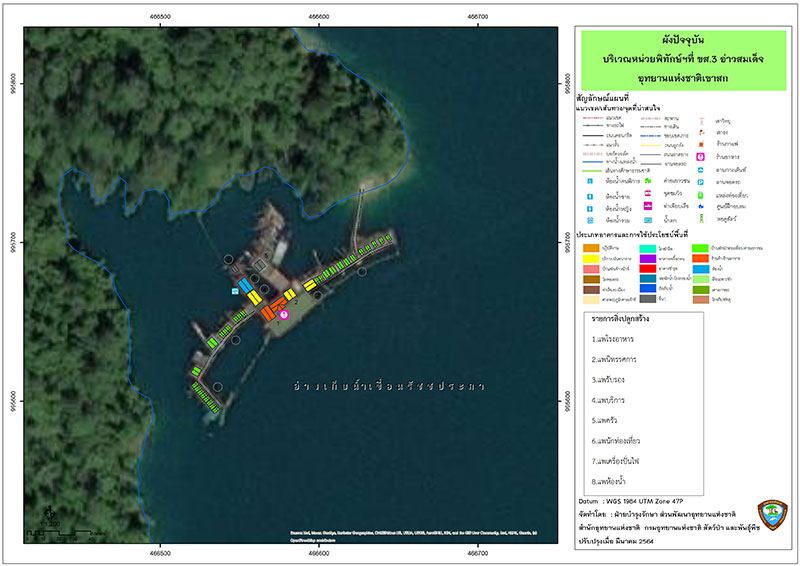The width and height of the screenshot is (800, 566).
Task: Click the top 466600 easting grid label
Action: point(318,17)
